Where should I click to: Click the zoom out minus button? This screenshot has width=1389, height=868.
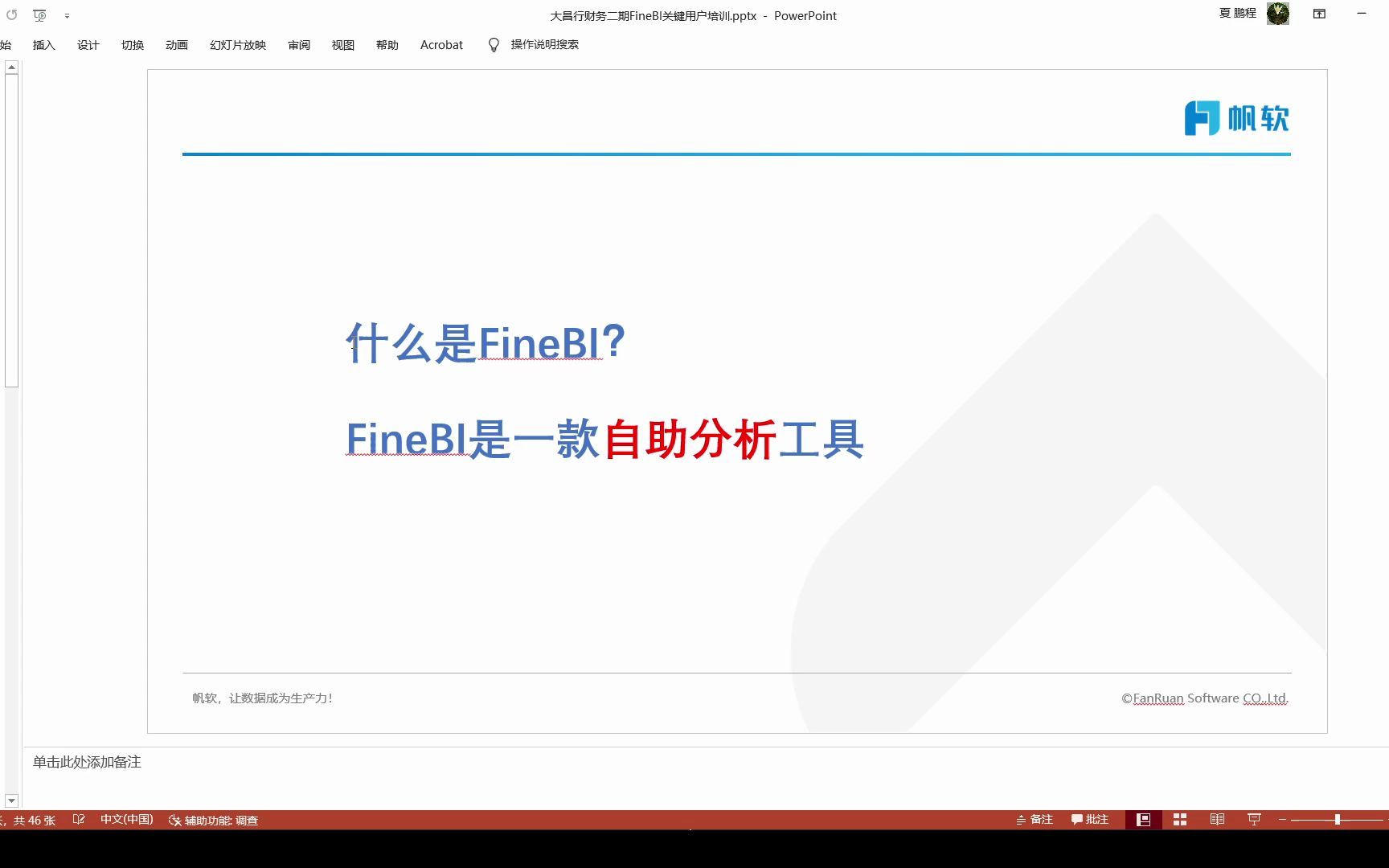point(1282,820)
